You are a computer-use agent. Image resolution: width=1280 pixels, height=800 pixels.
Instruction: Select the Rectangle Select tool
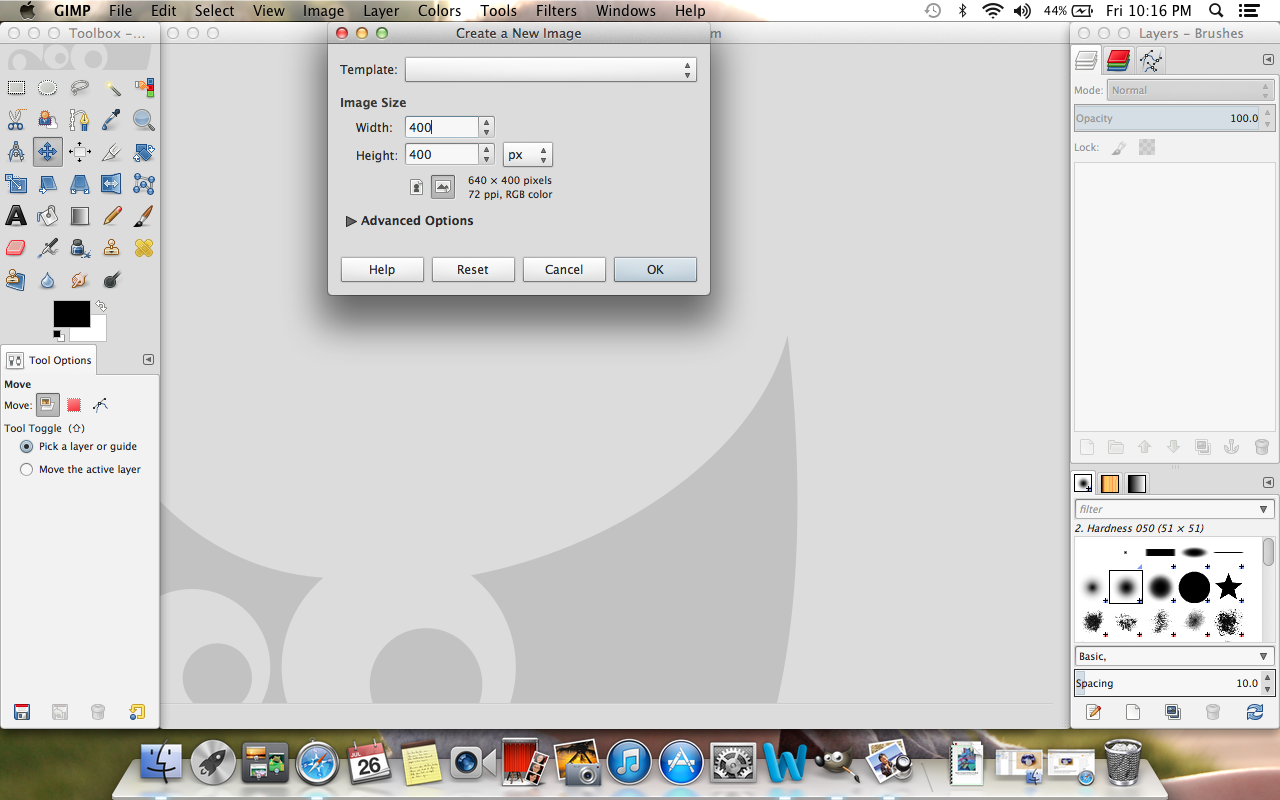pos(16,88)
